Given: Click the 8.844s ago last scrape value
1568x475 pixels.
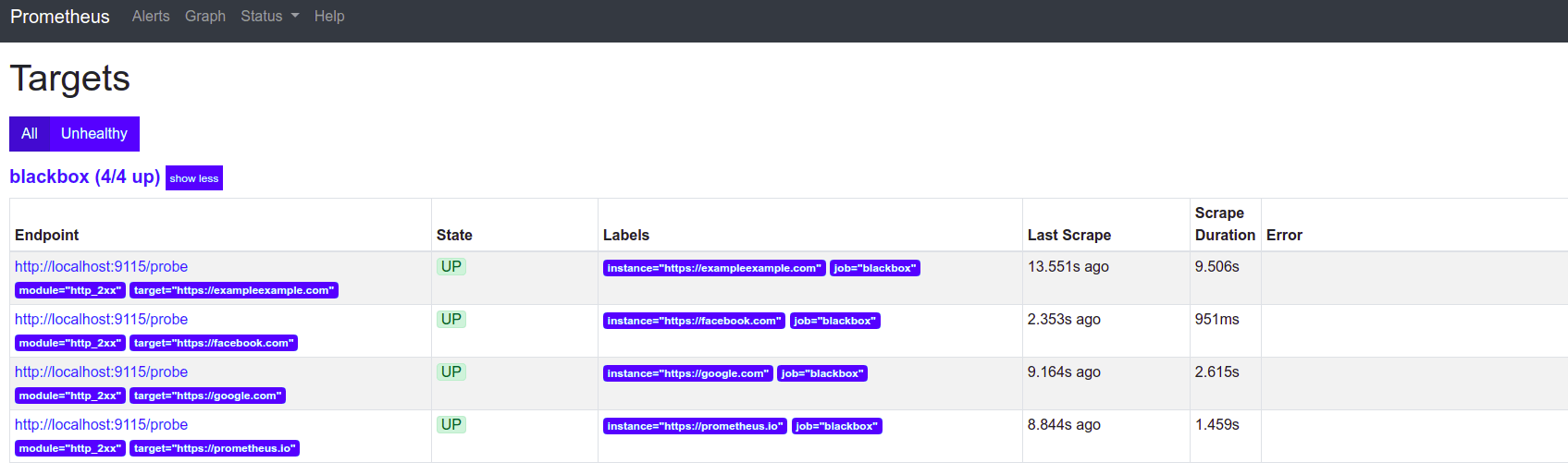Looking at the screenshot, I should [x=1064, y=424].
